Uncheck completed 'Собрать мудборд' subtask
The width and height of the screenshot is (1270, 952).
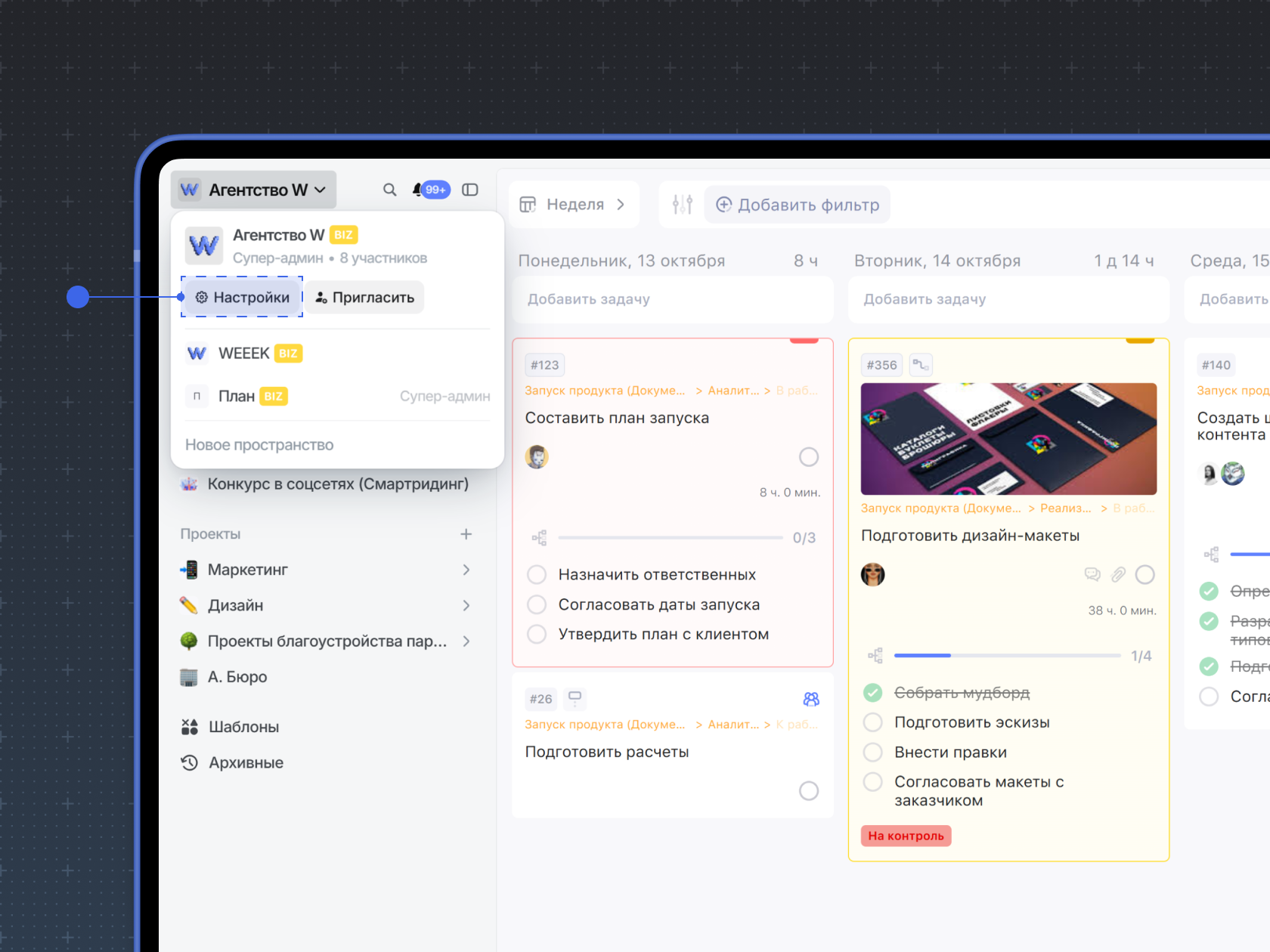tap(872, 693)
